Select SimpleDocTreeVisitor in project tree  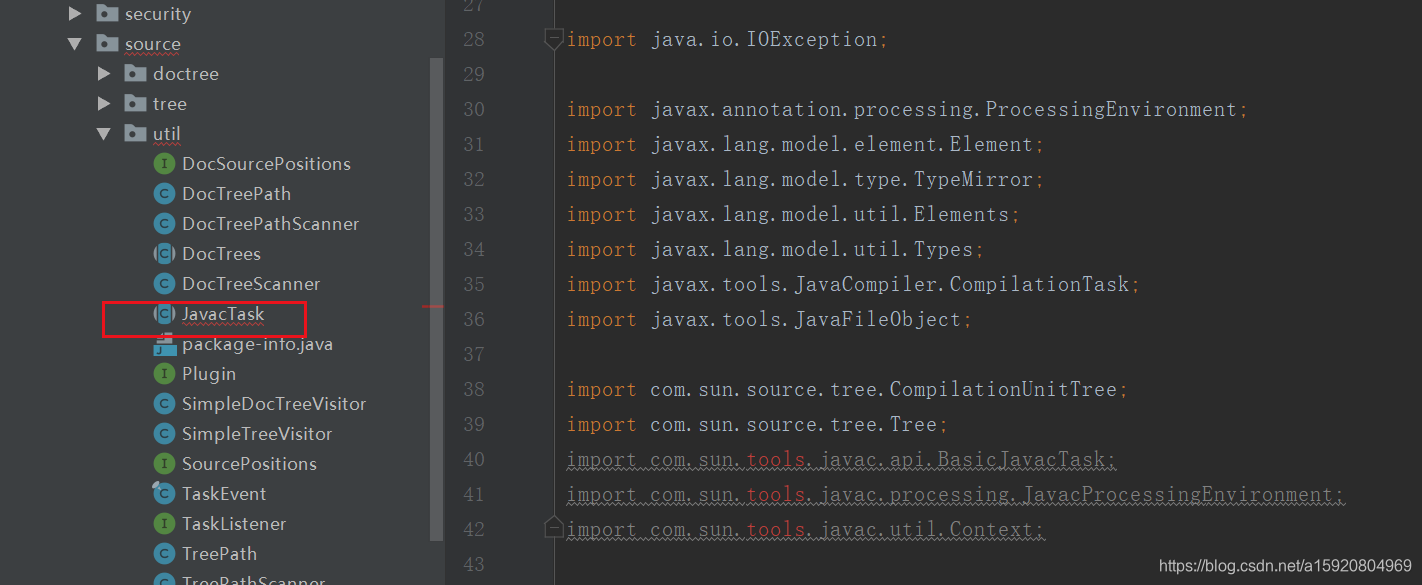(x=274, y=404)
